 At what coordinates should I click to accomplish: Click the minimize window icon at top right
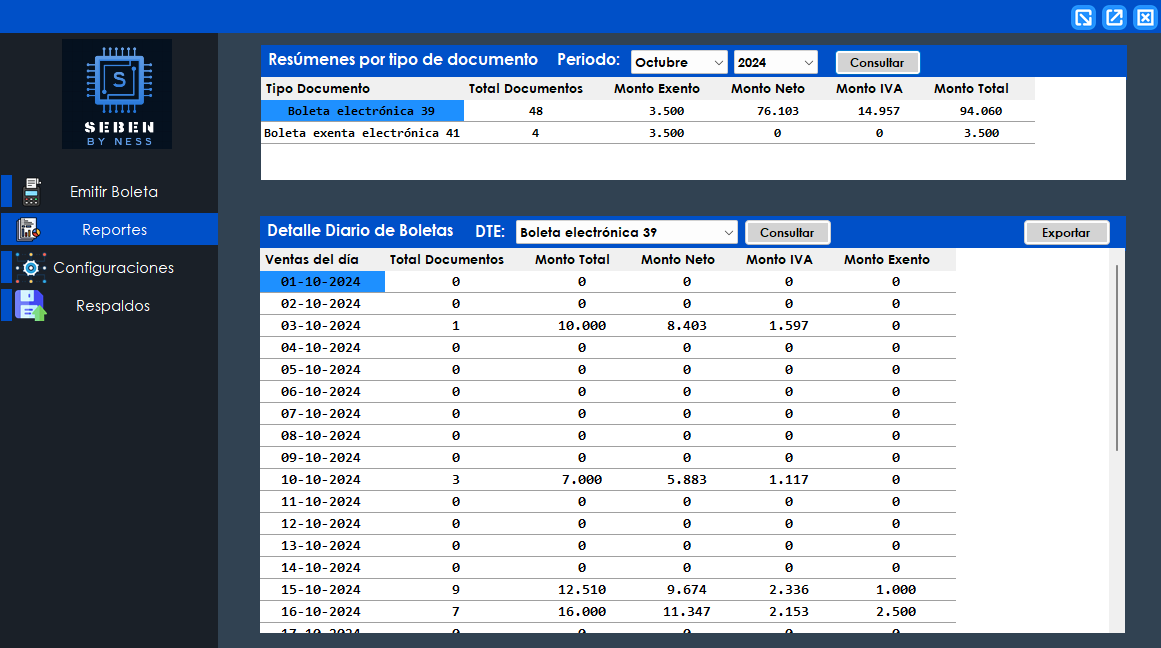click(1083, 17)
